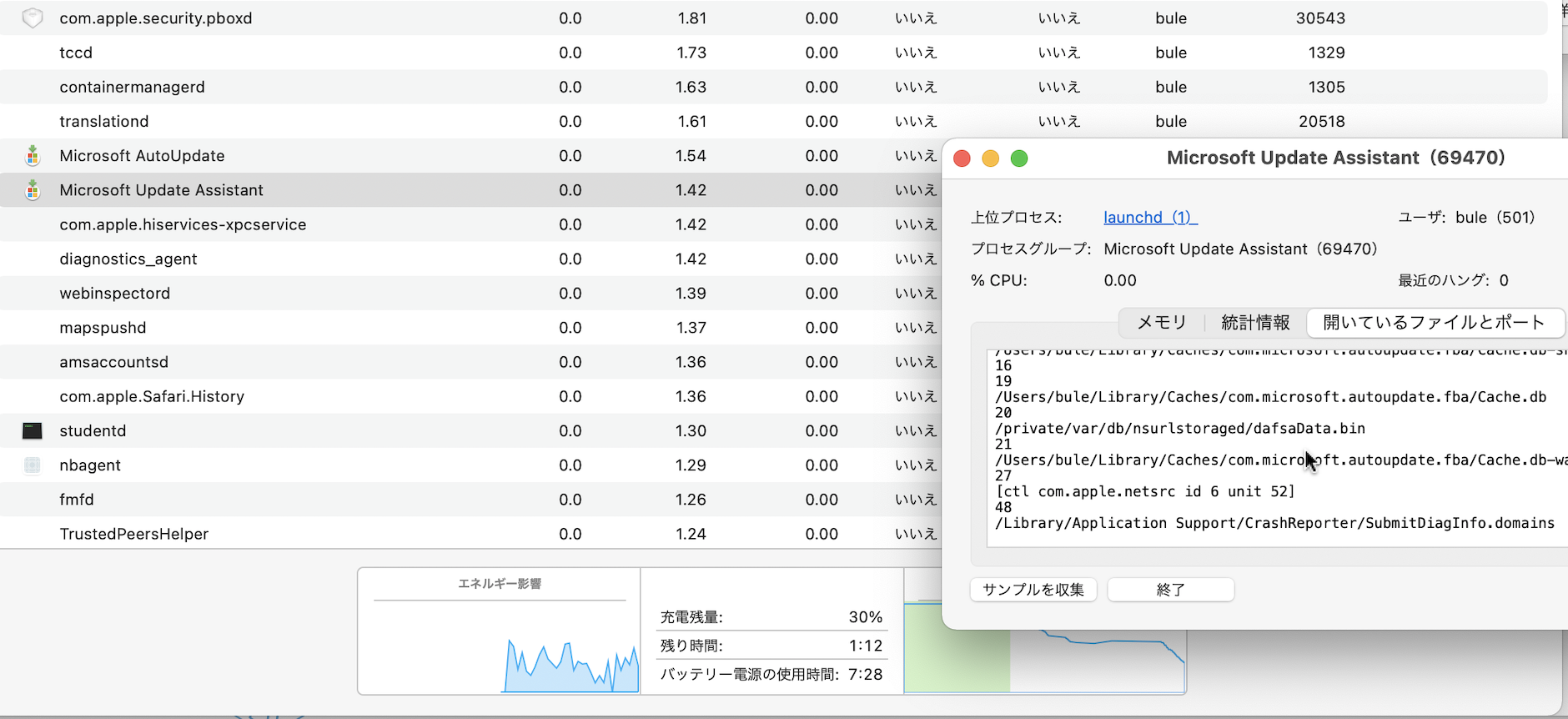This screenshot has width=1568, height=719.
Task: Minimize the info window with yellow button
Action: pos(990,158)
